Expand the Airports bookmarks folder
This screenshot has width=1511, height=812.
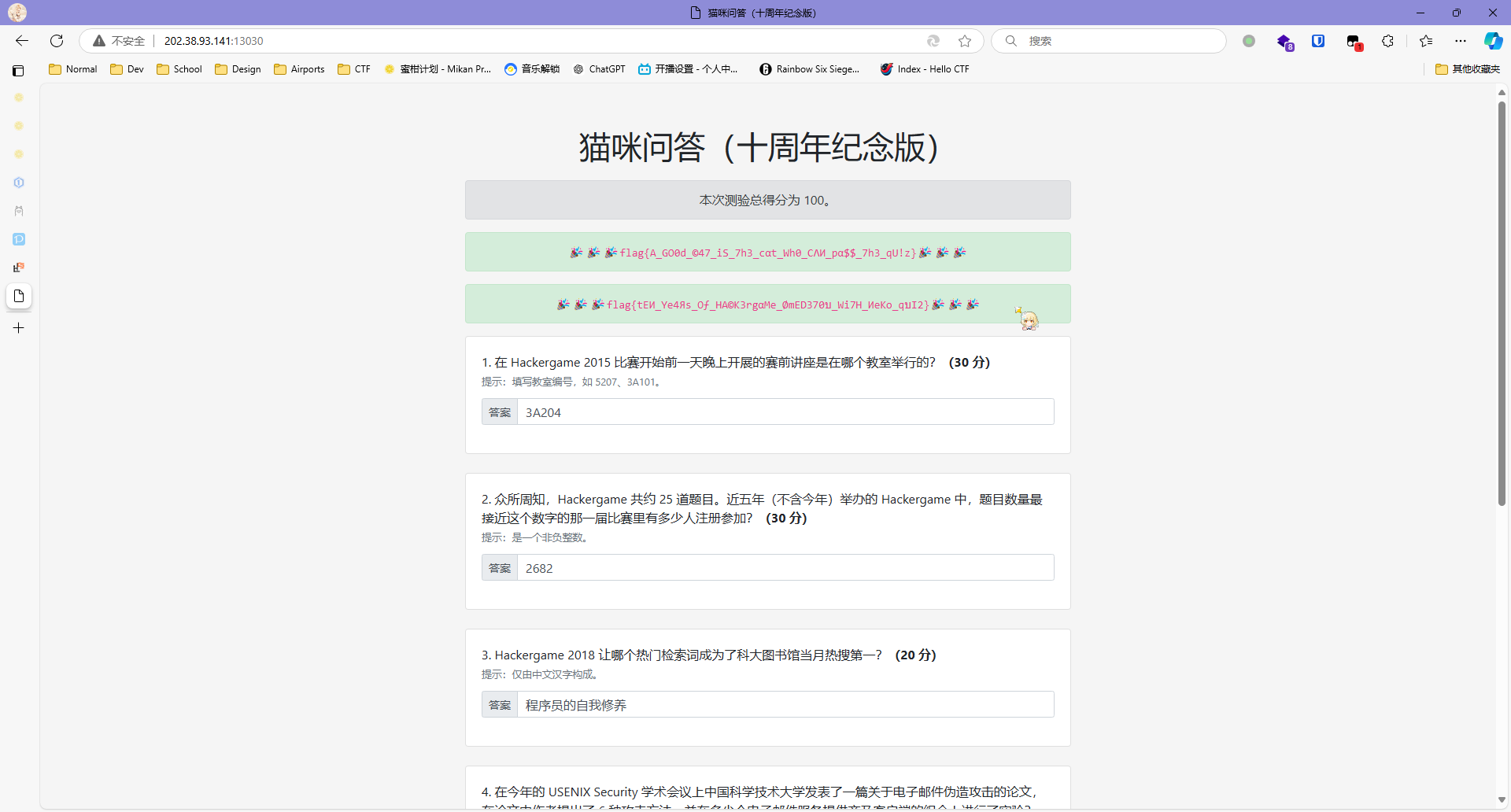(x=299, y=69)
